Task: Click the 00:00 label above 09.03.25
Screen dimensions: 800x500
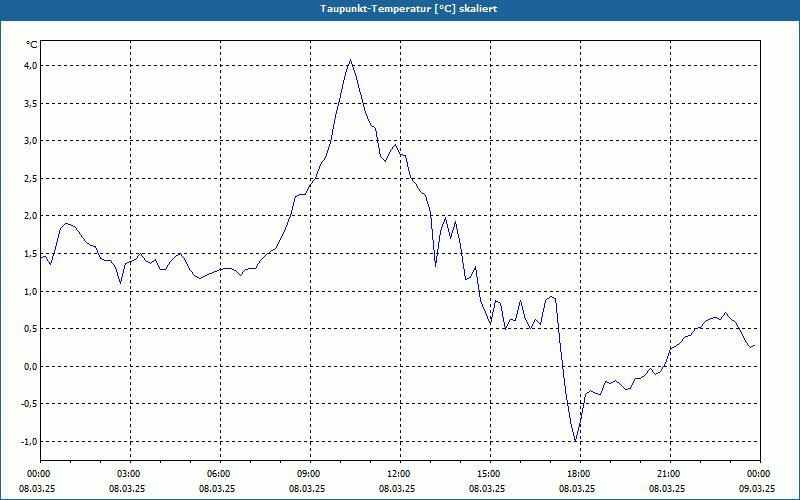Action: pos(760,474)
